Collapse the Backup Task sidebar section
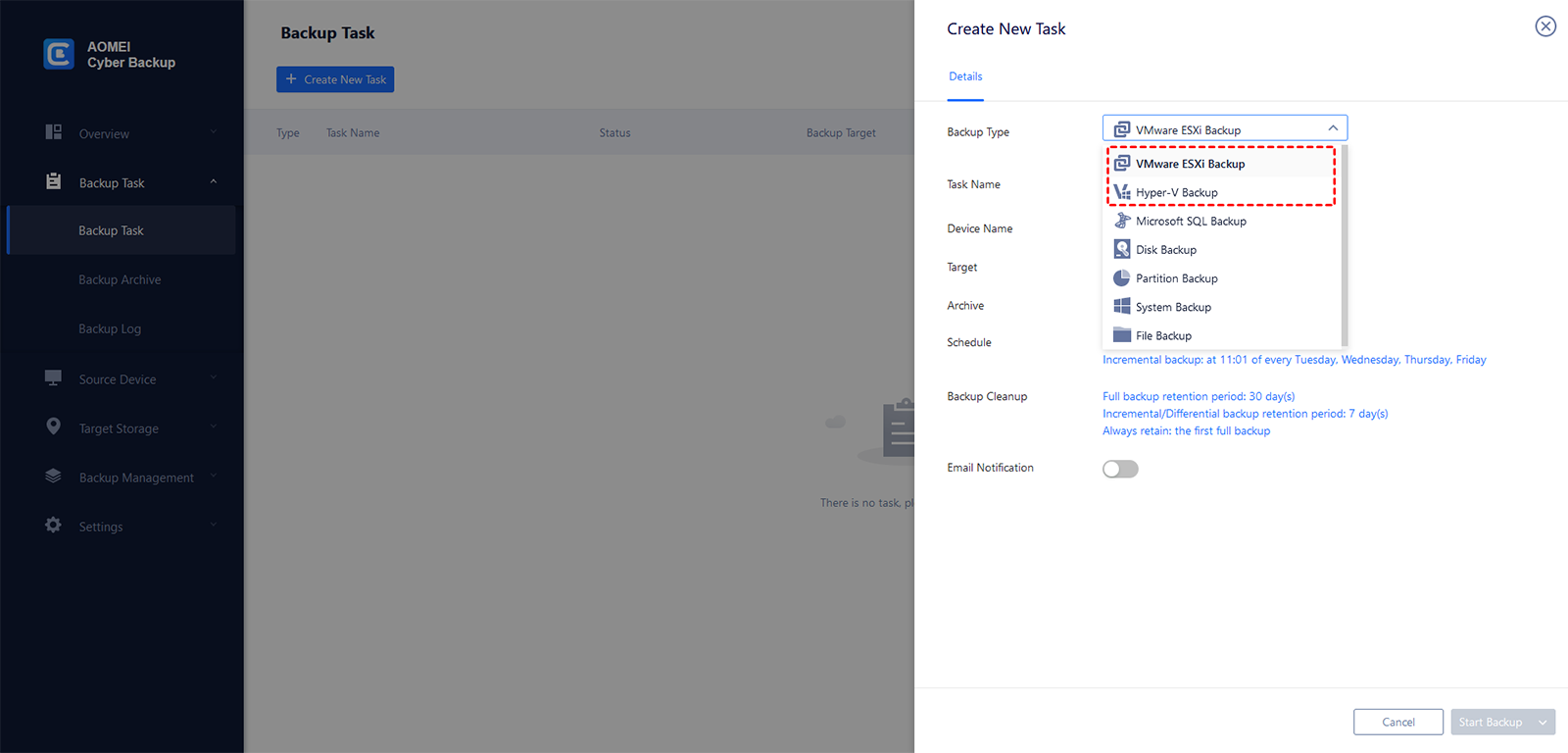The width and height of the screenshot is (1568, 753). point(213,182)
